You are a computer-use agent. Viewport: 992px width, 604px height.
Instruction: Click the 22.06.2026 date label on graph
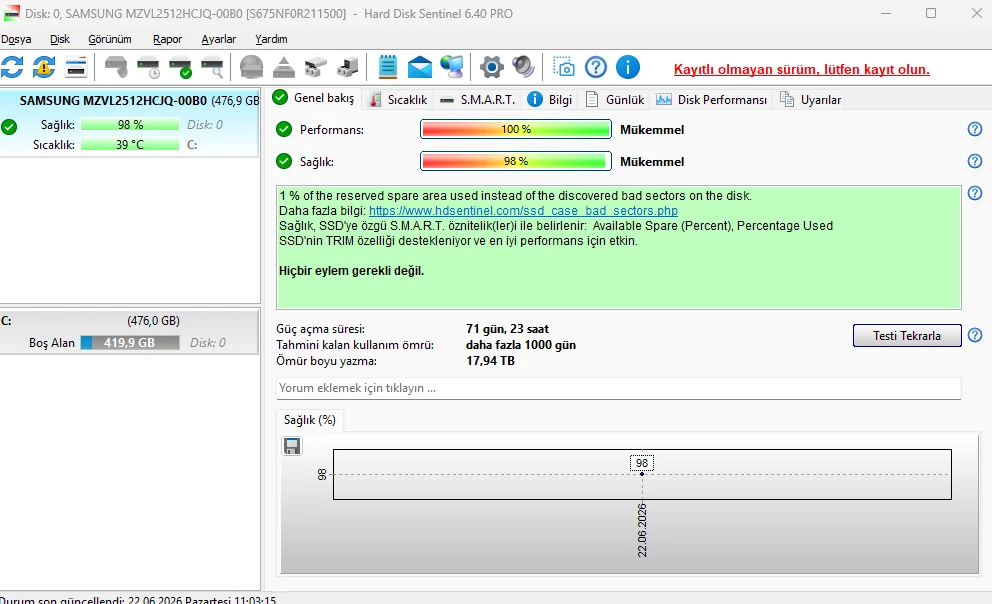click(642, 530)
